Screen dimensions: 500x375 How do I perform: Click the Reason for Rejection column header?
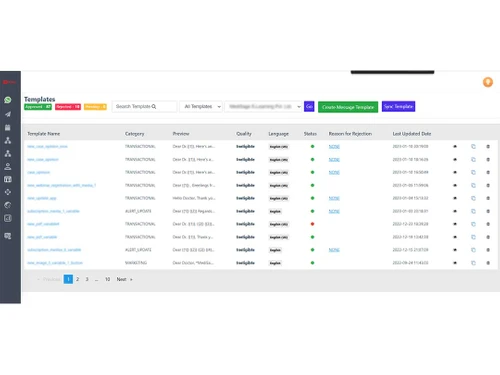click(x=350, y=134)
